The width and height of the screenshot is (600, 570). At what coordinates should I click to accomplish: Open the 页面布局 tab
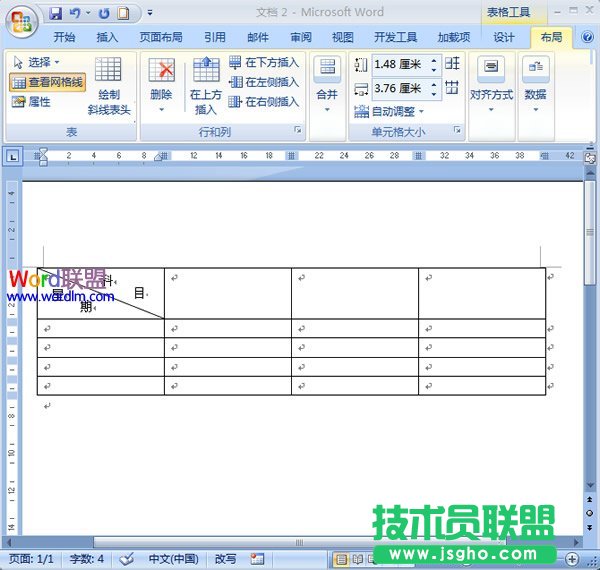coord(161,37)
